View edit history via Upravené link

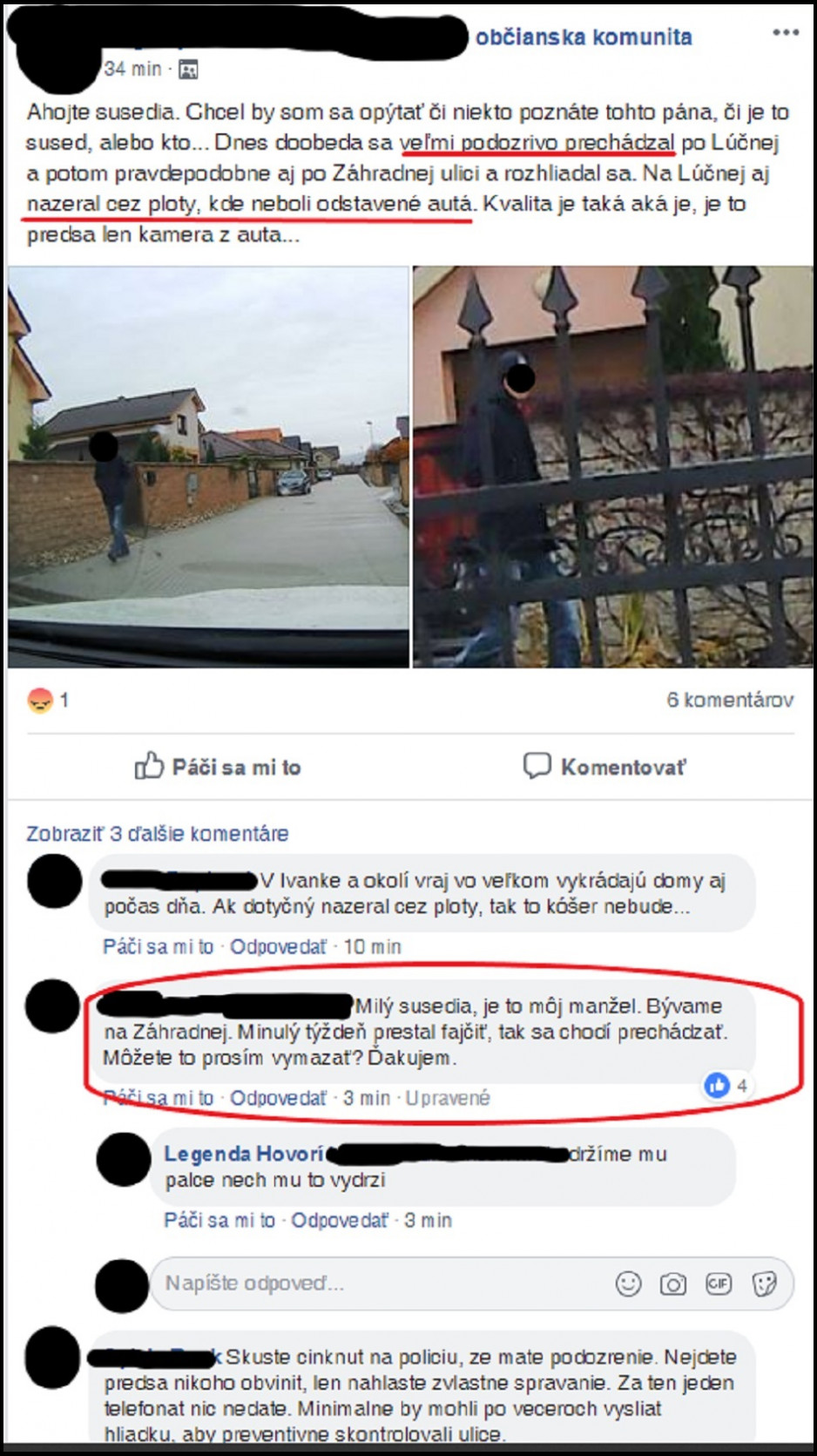pyautogui.click(x=448, y=1098)
